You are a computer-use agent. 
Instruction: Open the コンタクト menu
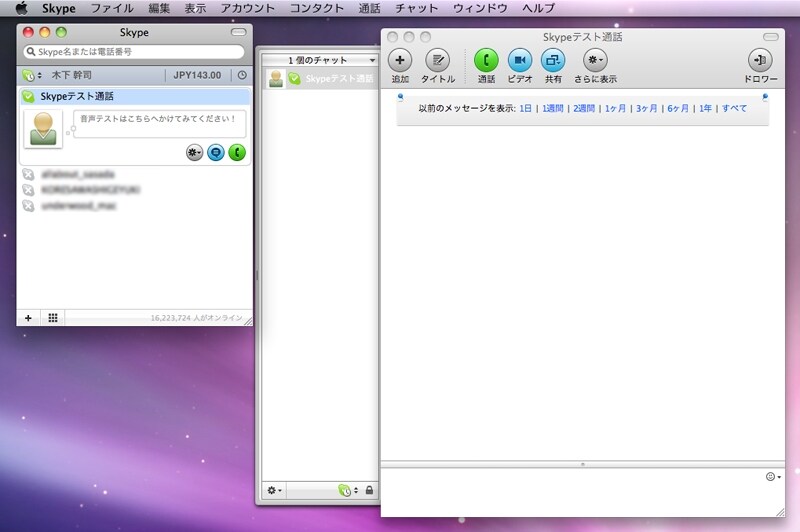click(x=317, y=8)
